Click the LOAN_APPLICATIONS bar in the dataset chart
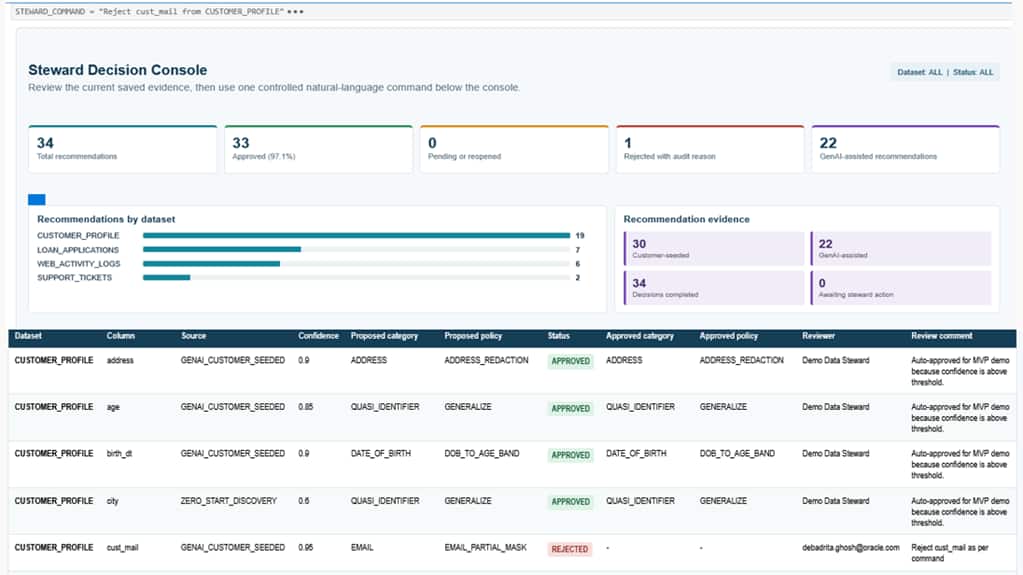 tap(222, 249)
